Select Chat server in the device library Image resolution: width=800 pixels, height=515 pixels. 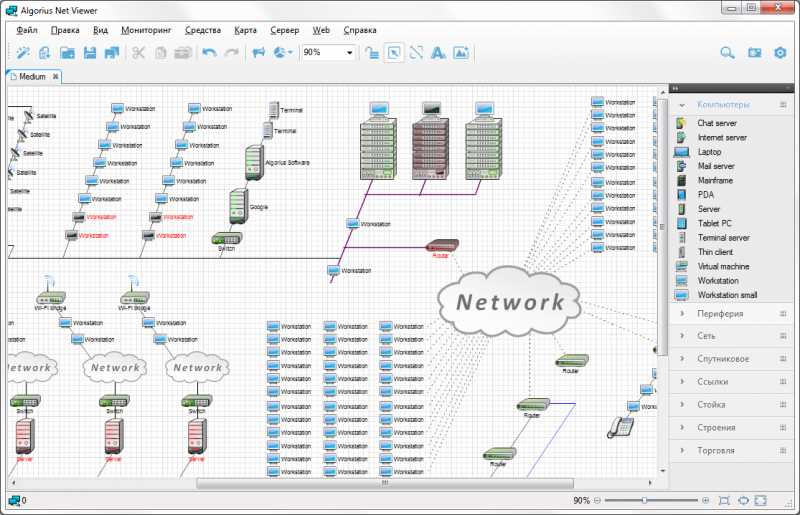717,123
